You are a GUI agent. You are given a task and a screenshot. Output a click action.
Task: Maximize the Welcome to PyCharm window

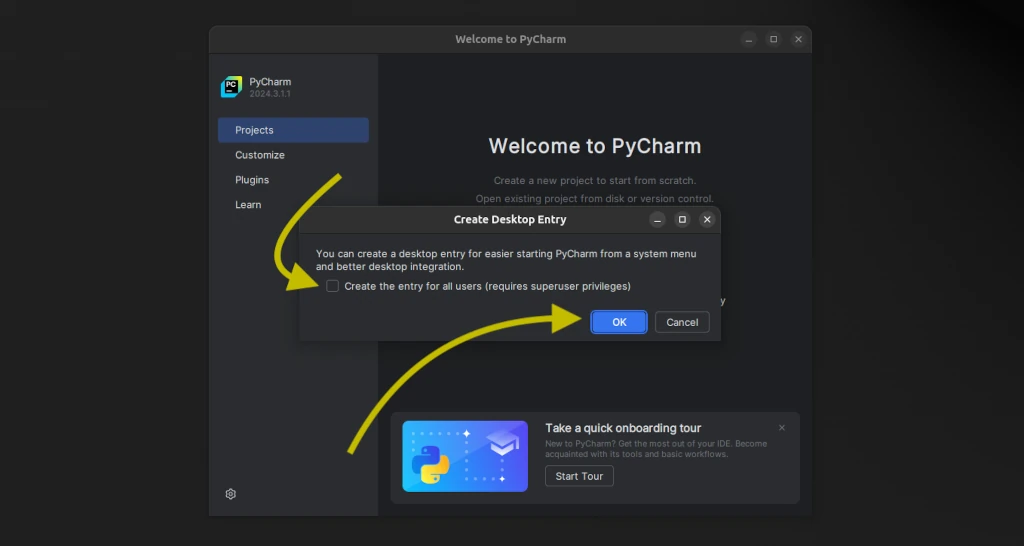click(773, 39)
